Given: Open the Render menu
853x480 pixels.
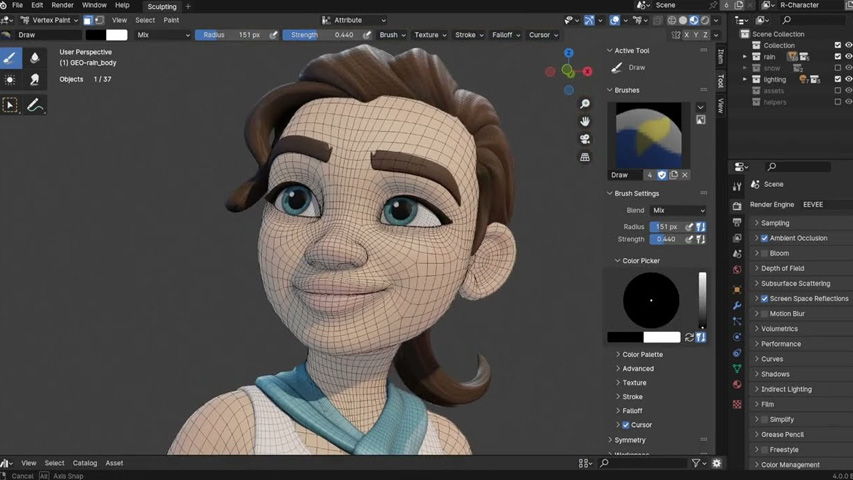Looking at the screenshot, I should [x=63, y=5].
